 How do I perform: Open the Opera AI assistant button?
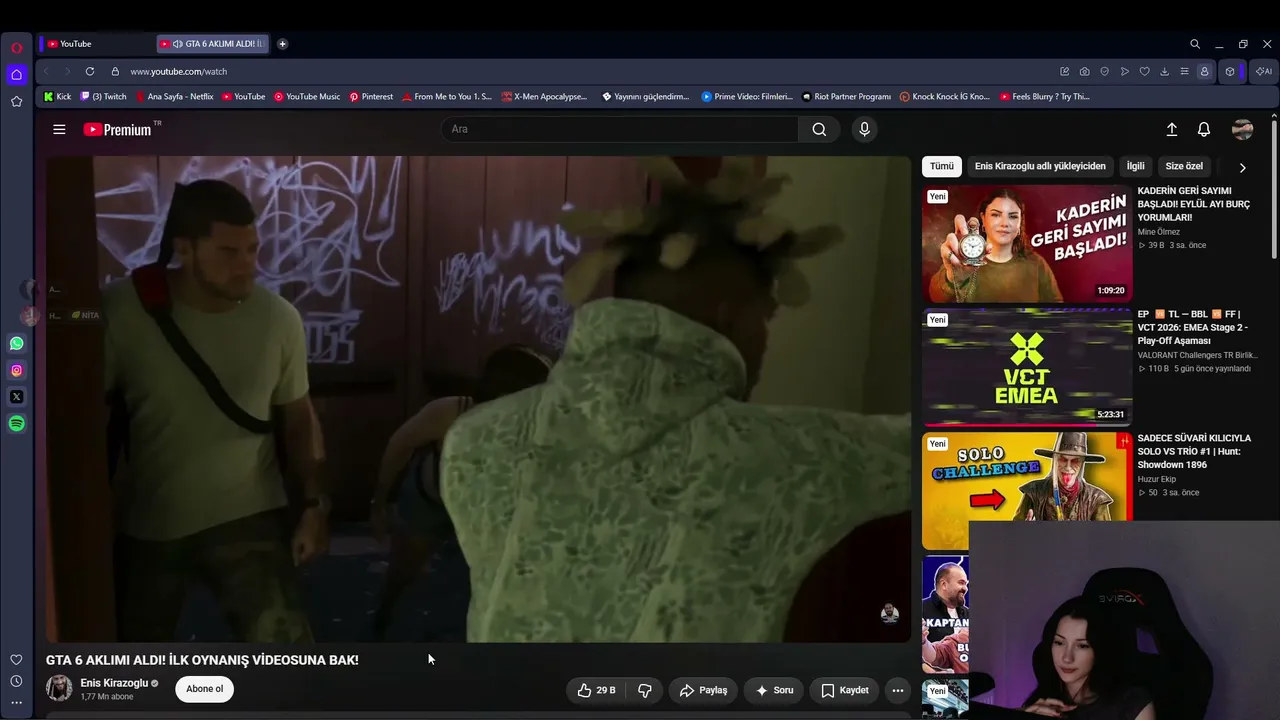1264,71
